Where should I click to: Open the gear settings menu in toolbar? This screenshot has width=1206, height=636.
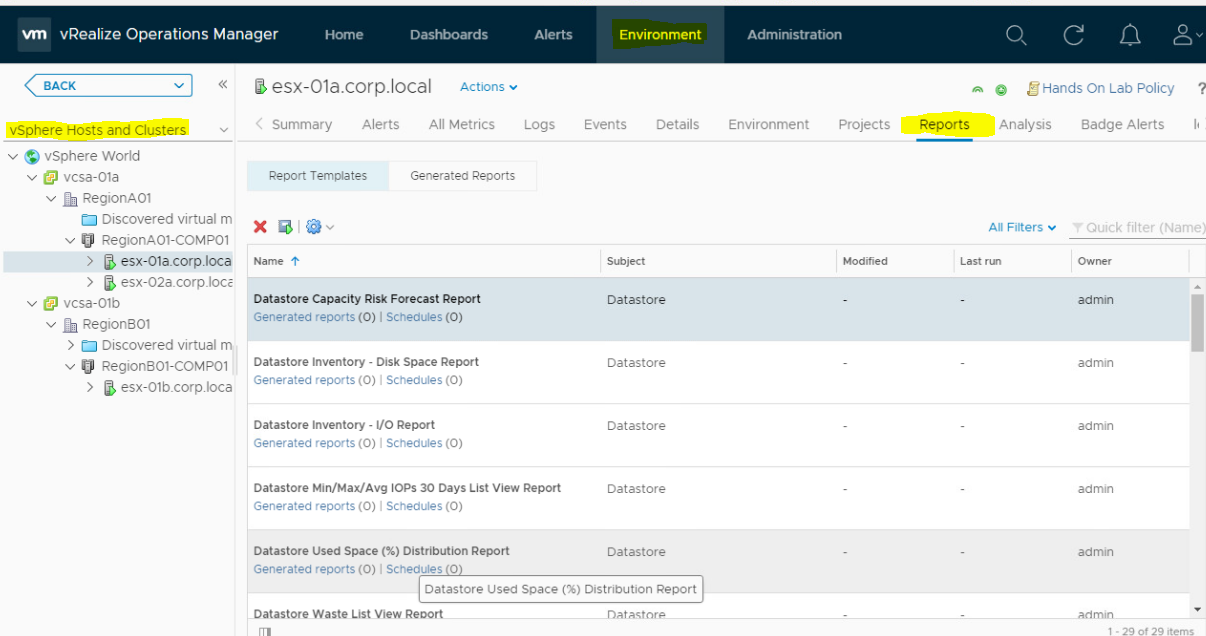[320, 227]
